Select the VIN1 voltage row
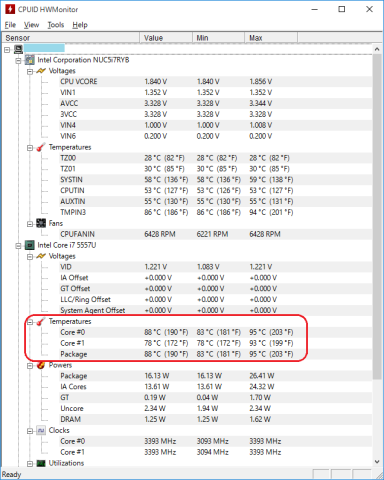The height and width of the screenshot is (480, 384). click(x=215, y=92)
